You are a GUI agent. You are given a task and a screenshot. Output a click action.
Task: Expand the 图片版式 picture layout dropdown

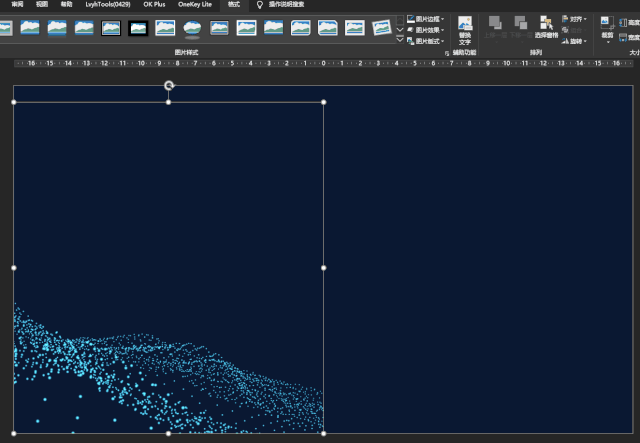(429, 42)
